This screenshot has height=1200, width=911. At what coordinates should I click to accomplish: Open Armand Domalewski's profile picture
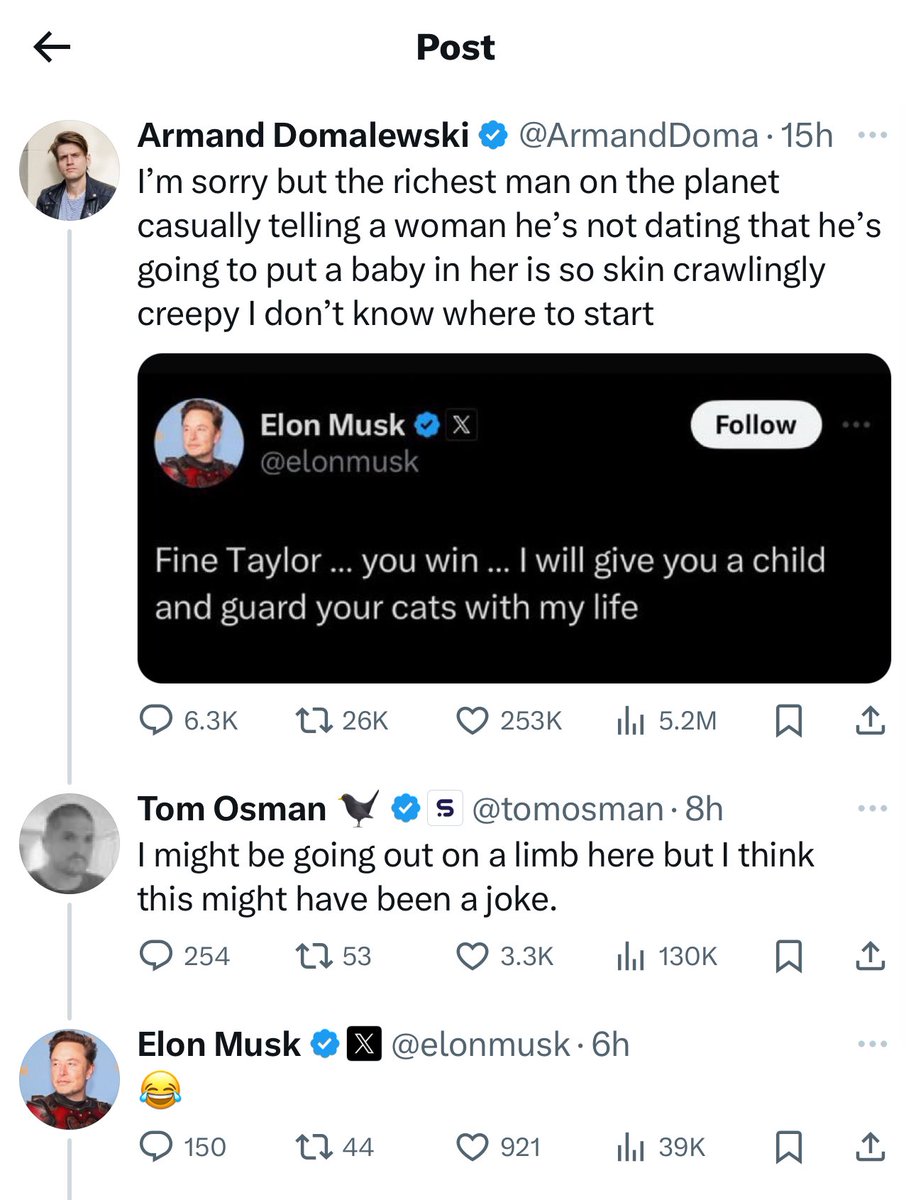pyautogui.click(x=69, y=170)
